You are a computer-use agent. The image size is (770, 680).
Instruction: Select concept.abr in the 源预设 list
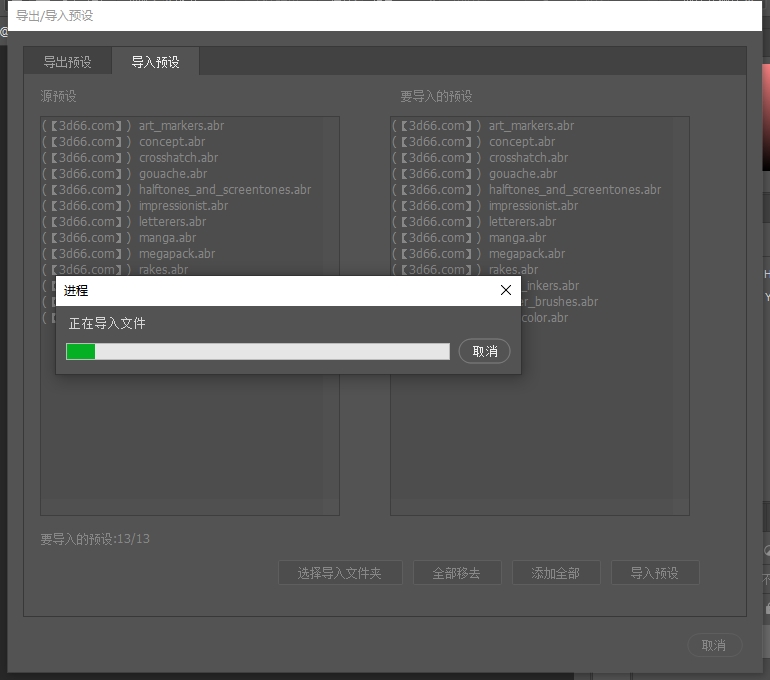point(172,142)
